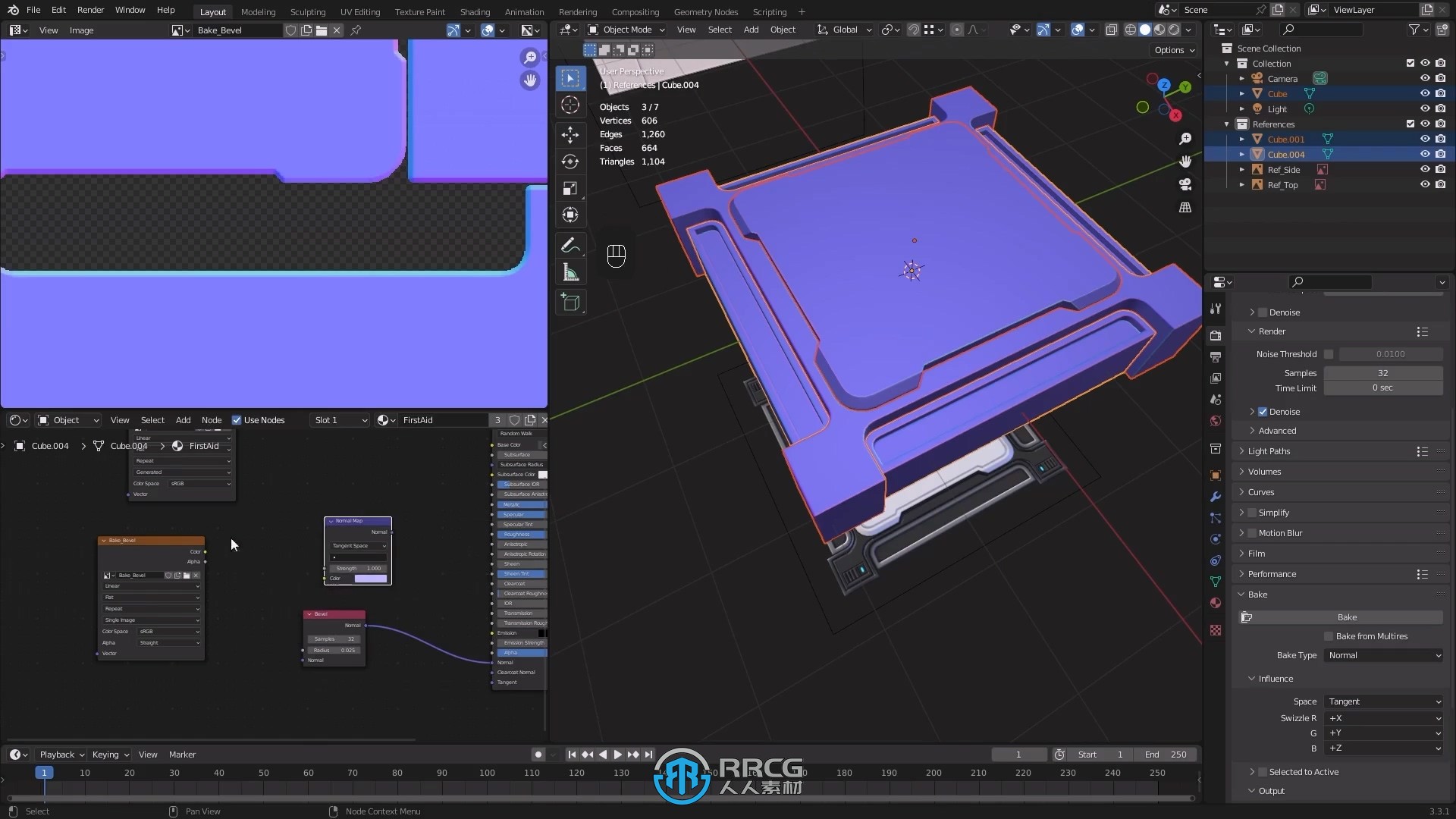This screenshot has height=819, width=1456.
Task: Open the Modifiers properties tab
Action: click(1216, 497)
